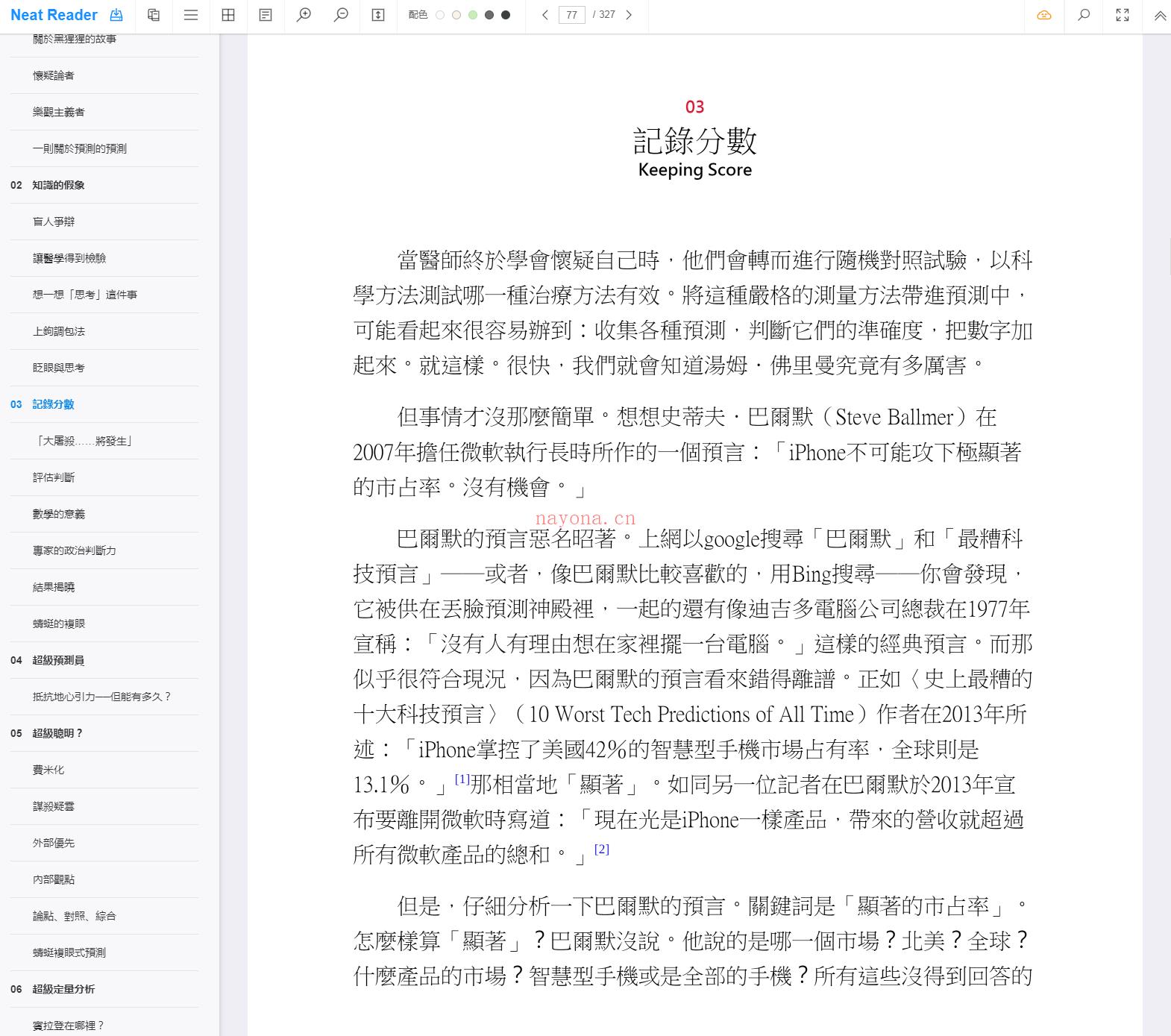Open the search icon at top right
The height and width of the screenshot is (1036, 1171).
coord(1084,15)
